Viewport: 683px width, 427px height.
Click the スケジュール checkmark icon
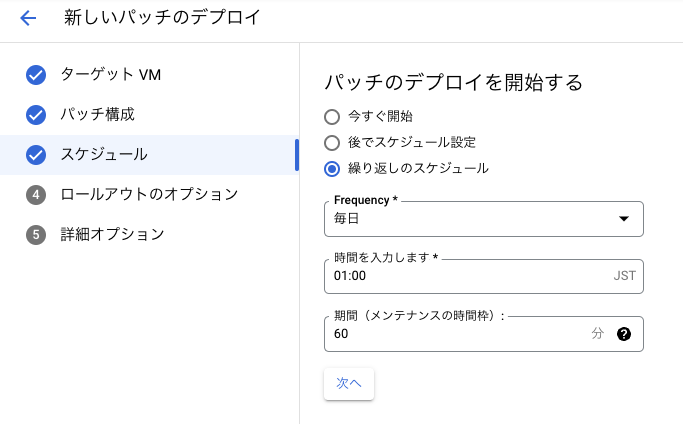click(x=36, y=155)
